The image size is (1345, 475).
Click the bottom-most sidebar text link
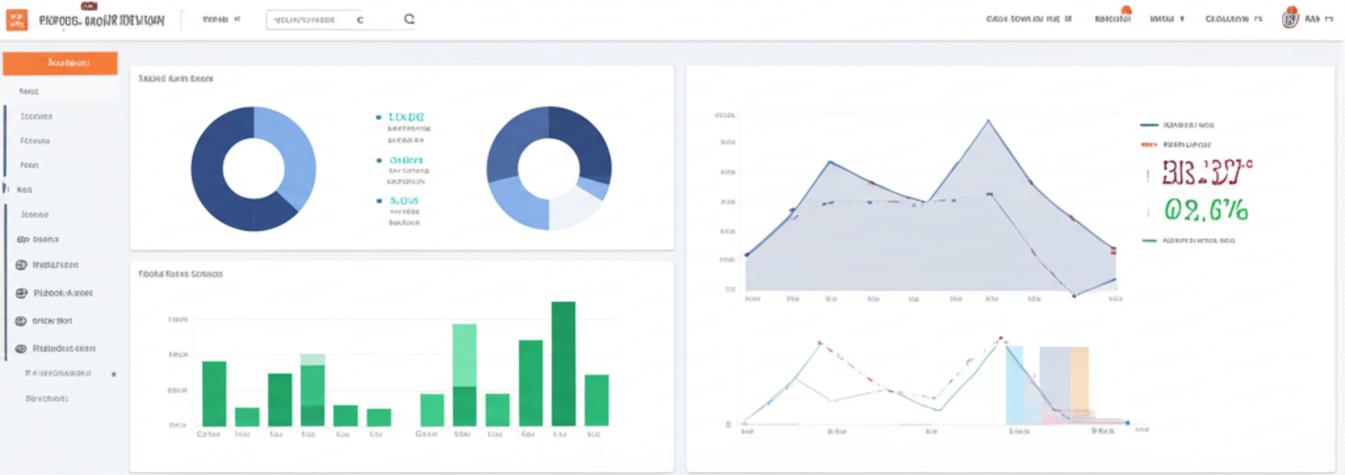[47, 398]
